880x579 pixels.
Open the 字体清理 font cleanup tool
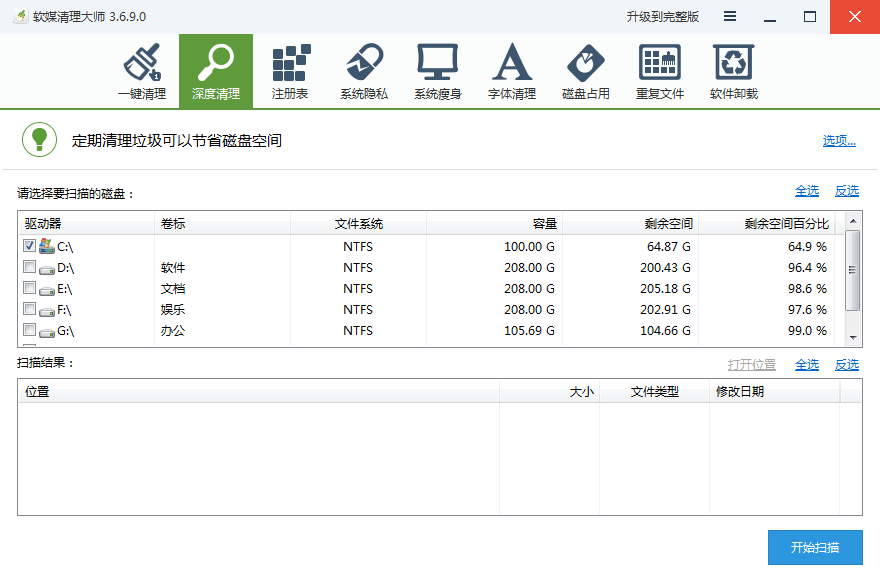[x=512, y=71]
